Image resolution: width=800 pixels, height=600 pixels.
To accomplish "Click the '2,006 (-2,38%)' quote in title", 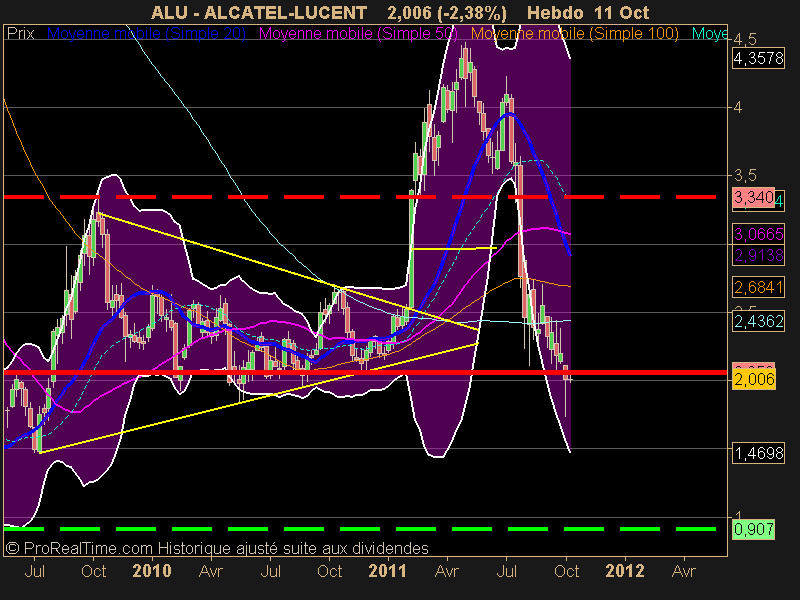I will (x=447, y=12).
